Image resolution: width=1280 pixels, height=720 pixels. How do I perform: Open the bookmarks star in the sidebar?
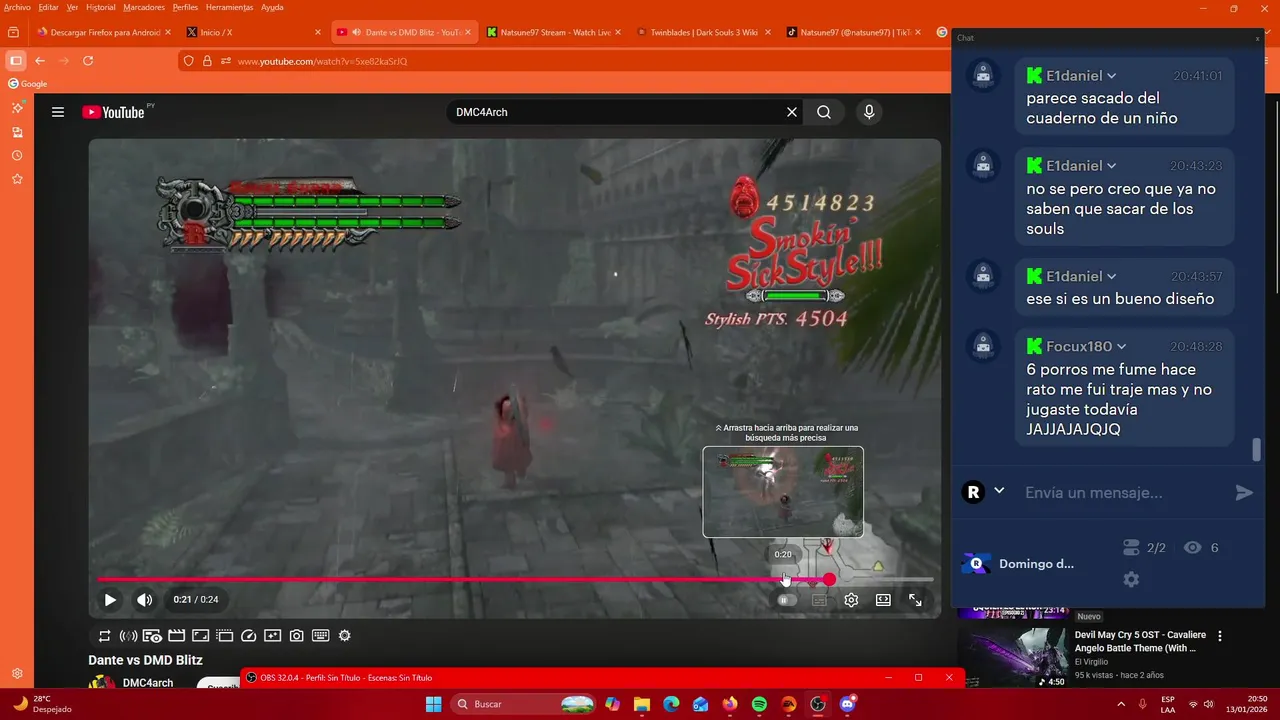point(17,179)
